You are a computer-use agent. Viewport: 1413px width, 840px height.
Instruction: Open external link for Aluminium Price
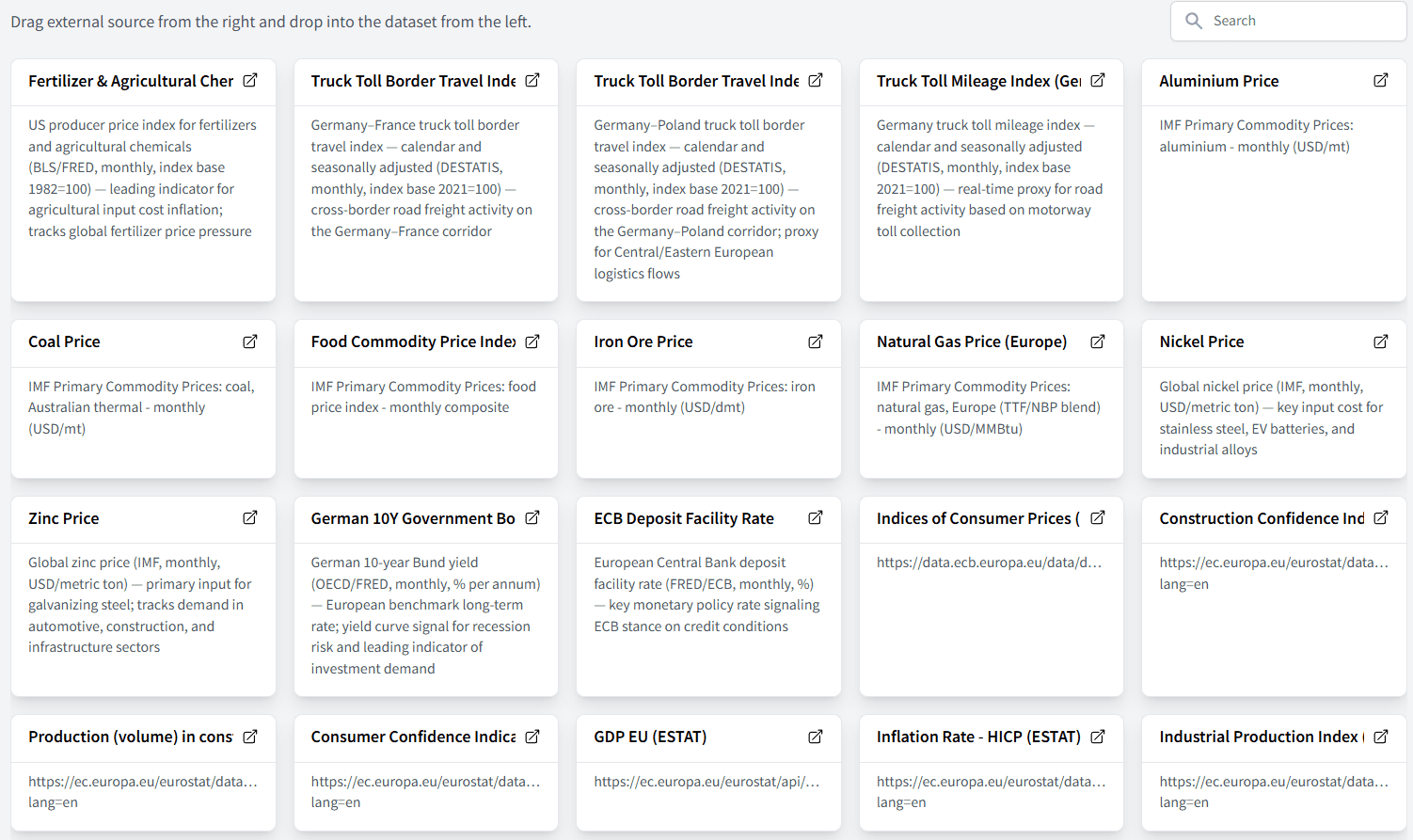tap(1380, 81)
